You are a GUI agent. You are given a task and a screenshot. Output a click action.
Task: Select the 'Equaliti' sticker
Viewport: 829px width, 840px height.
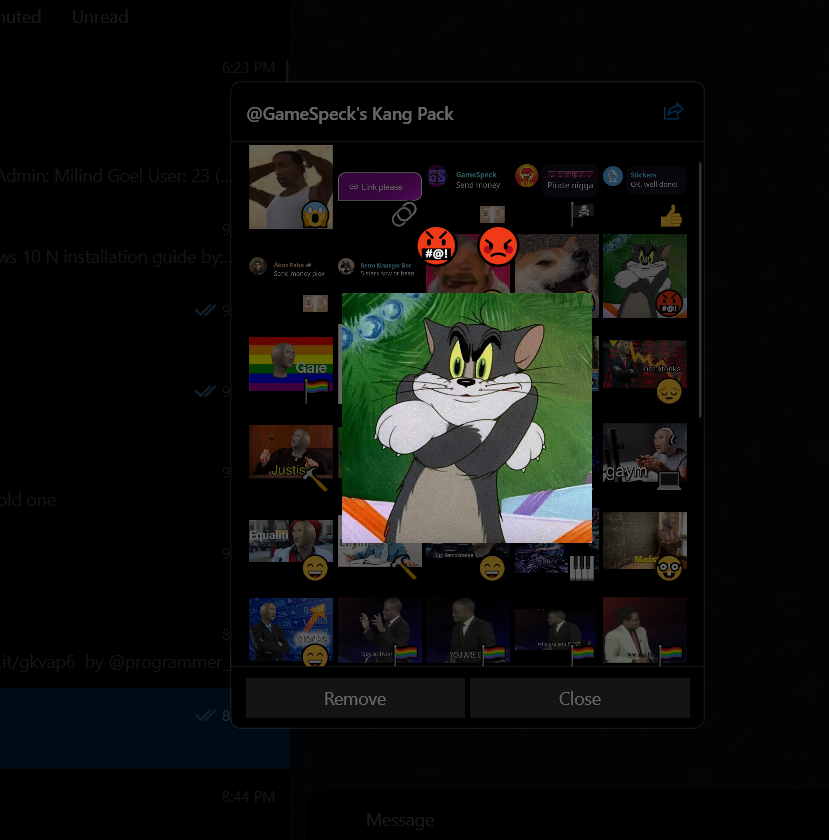pyautogui.click(x=291, y=541)
